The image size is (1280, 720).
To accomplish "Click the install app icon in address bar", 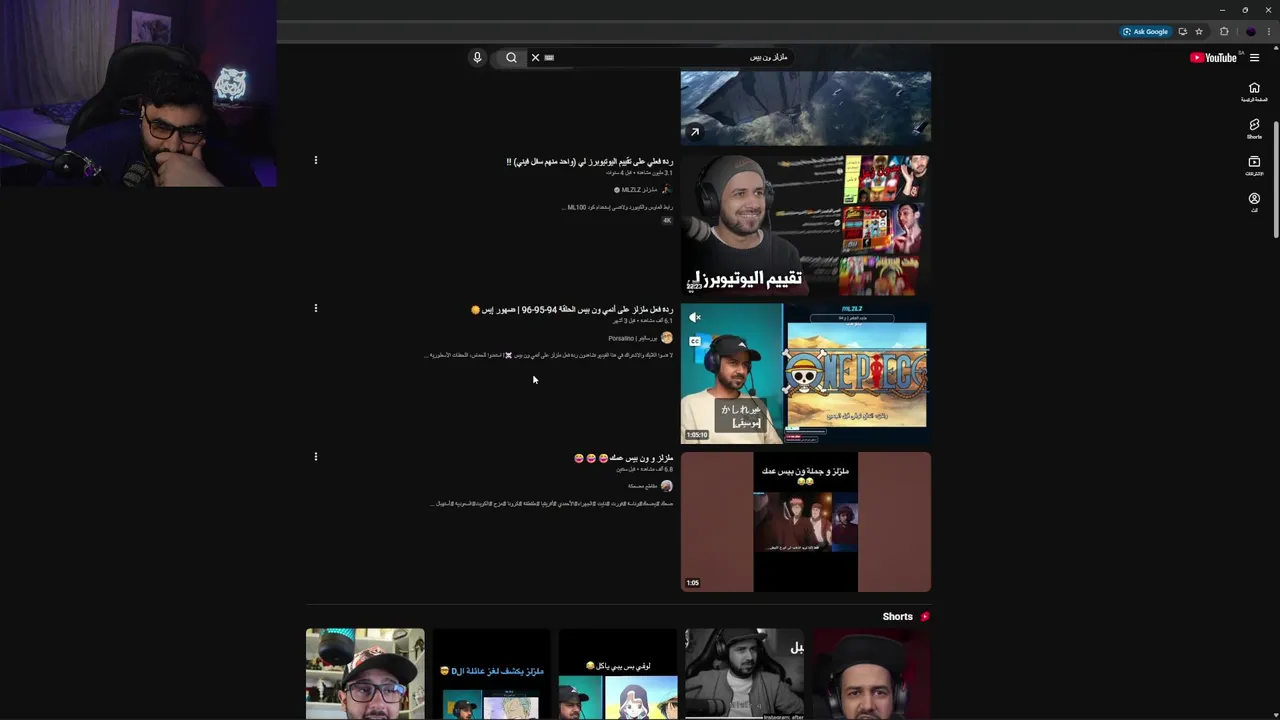I will (1183, 31).
